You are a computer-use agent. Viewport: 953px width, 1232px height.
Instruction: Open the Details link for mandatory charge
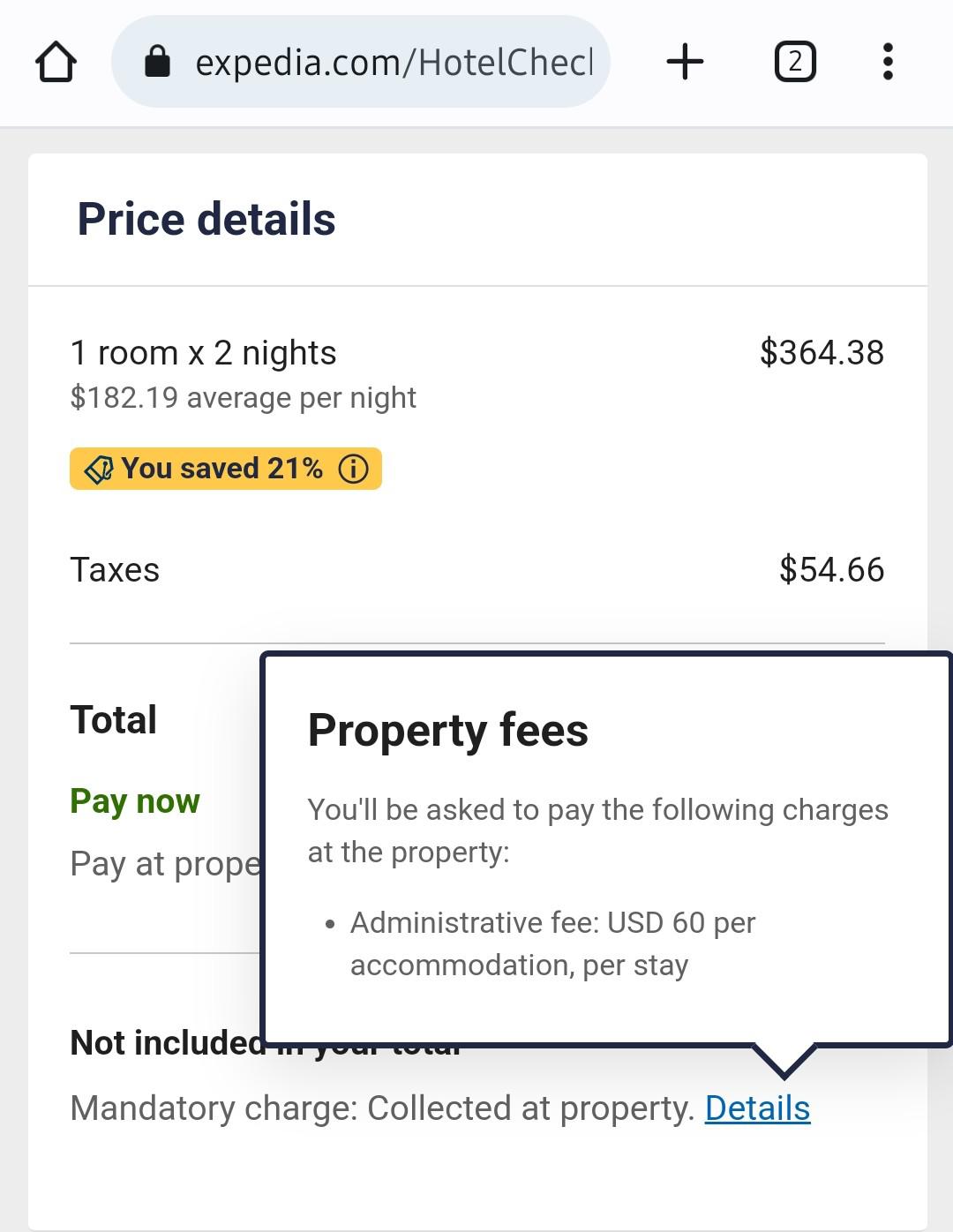coord(757,1108)
